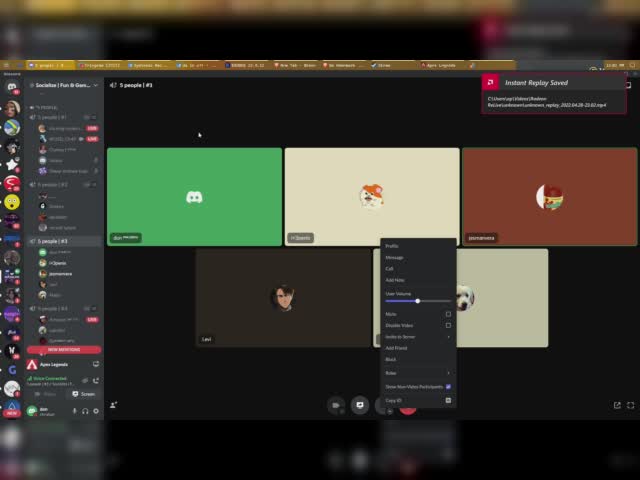Image resolution: width=640 pixels, height=480 pixels.
Task: Open the black W server icon
Action: coord(12,351)
